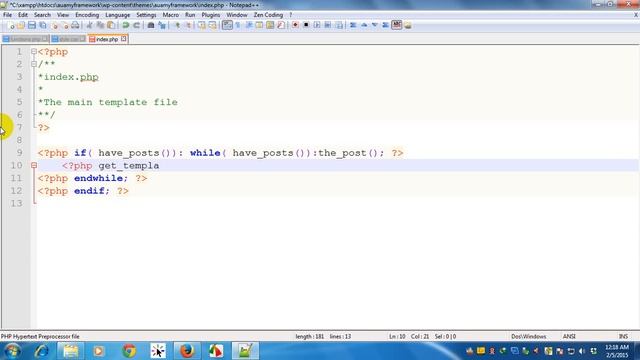Click the Cut scissors icon

coord(89,25)
